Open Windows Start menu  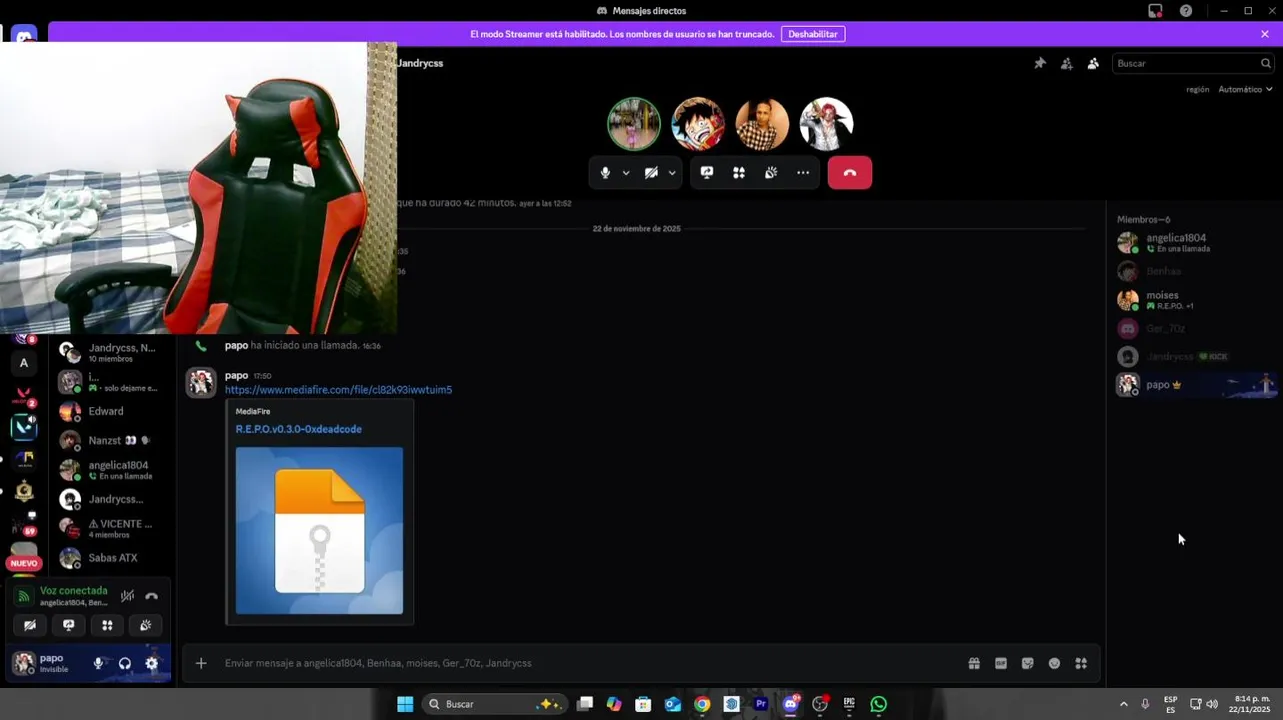[x=405, y=704]
